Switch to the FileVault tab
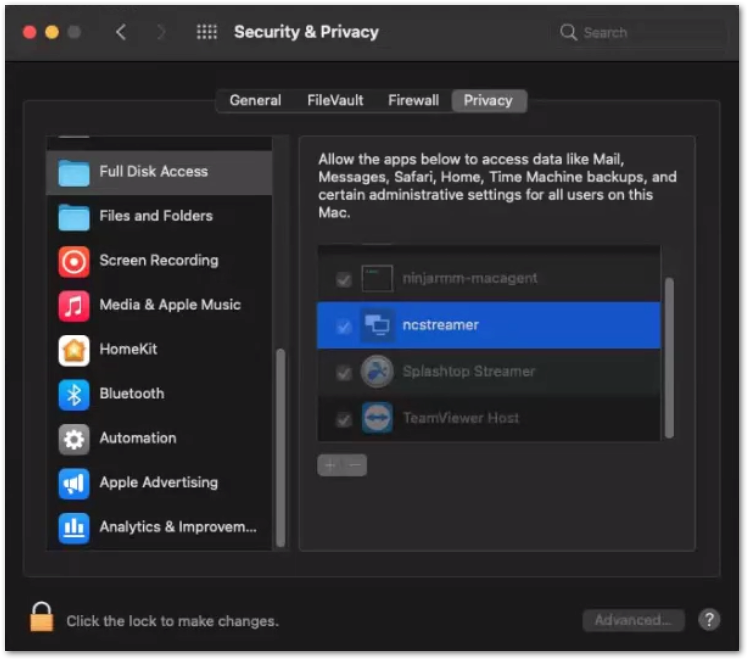Screen dimensions: 748x660 click(335, 100)
